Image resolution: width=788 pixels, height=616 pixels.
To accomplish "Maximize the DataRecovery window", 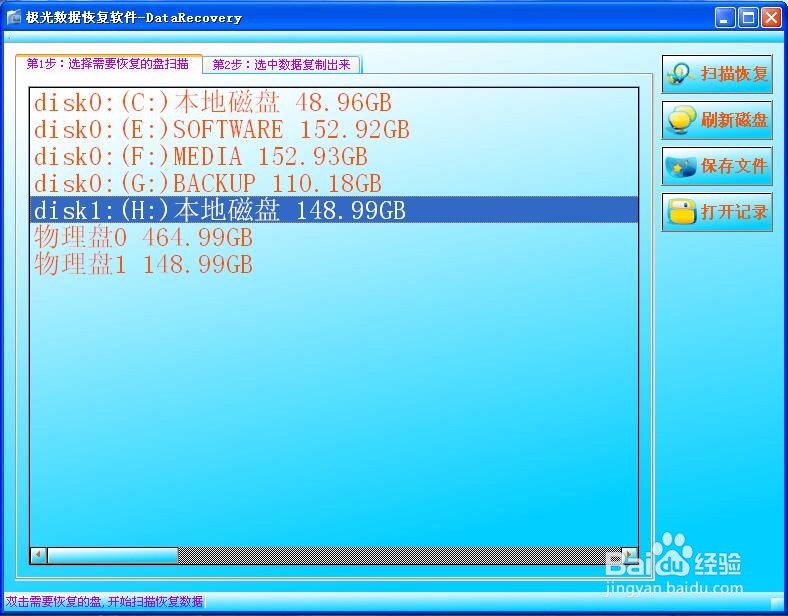I will point(748,18).
